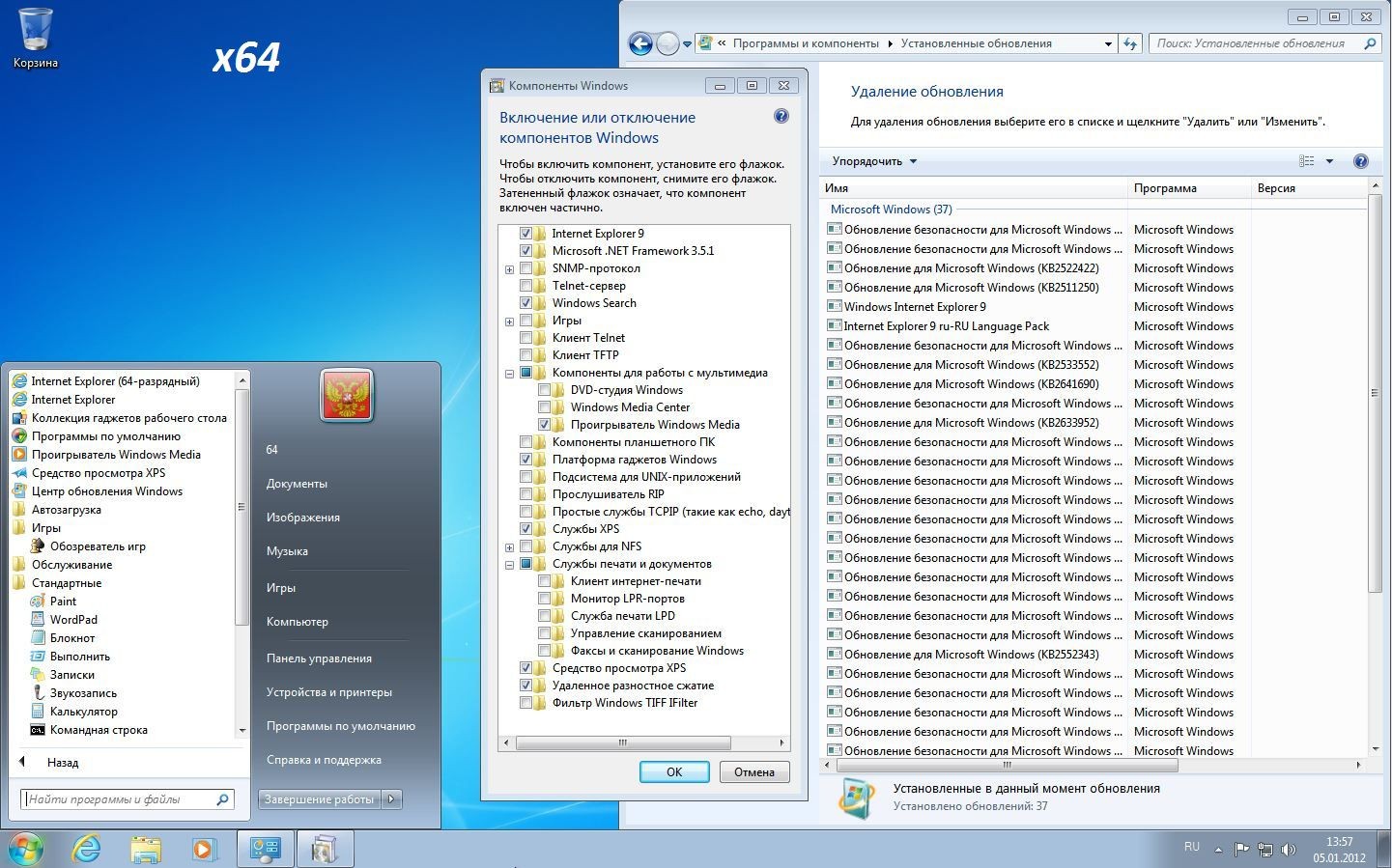Show hidden tray icons arrow
The width and height of the screenshot is (1392, 868).
pos(1218,850)
